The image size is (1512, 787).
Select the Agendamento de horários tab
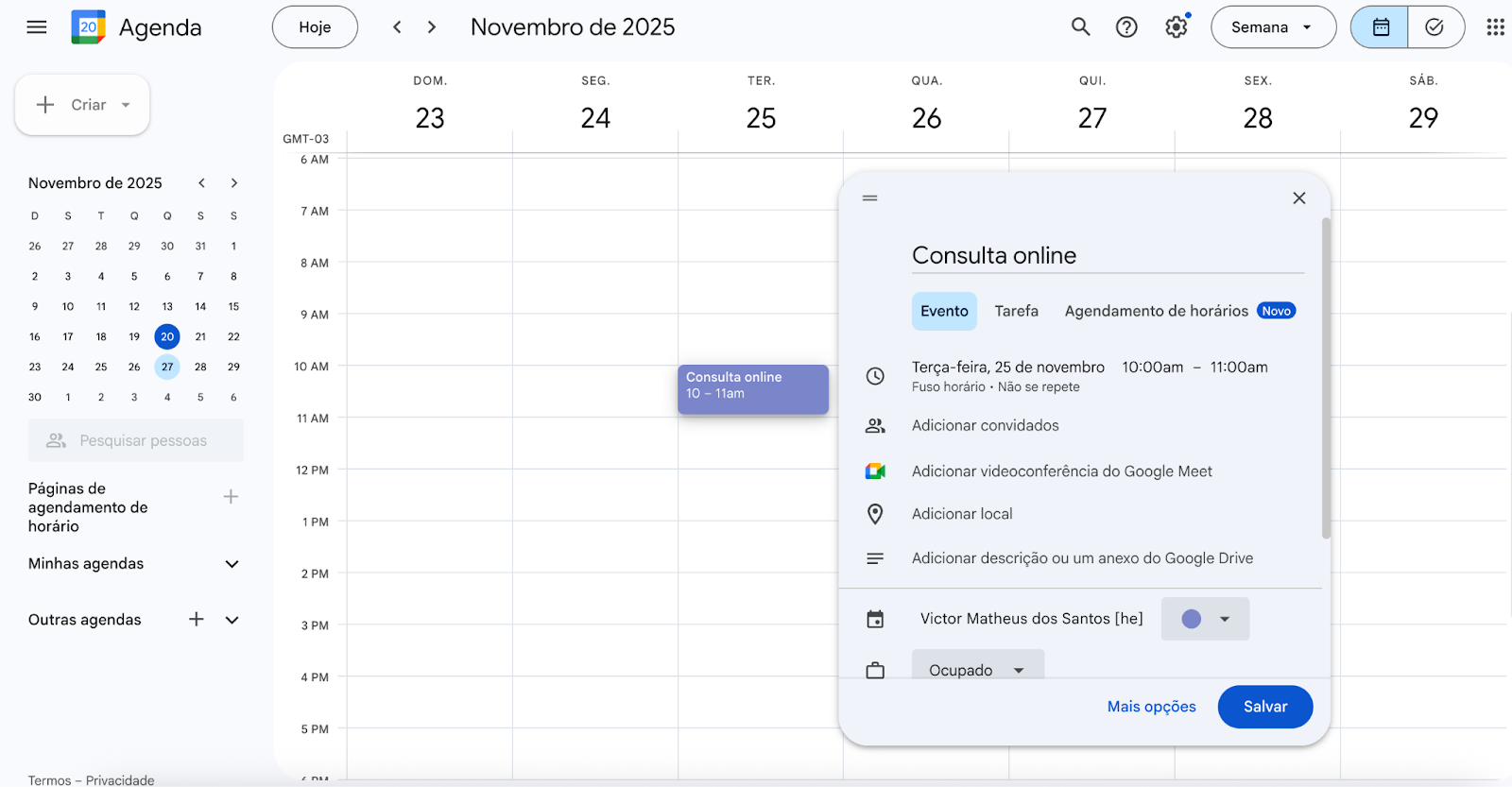point(1157,311)
